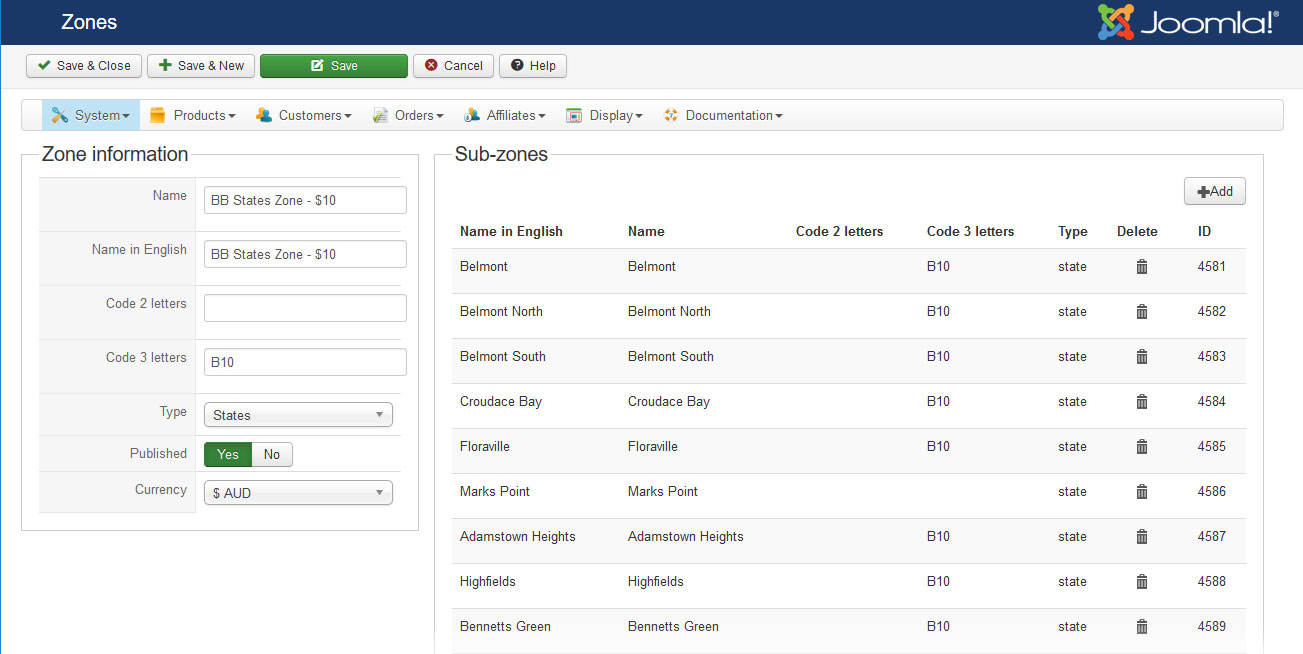Open the System menu
Image resolution: width=1303 pixels, height=654 pixels.
(91, 116)
